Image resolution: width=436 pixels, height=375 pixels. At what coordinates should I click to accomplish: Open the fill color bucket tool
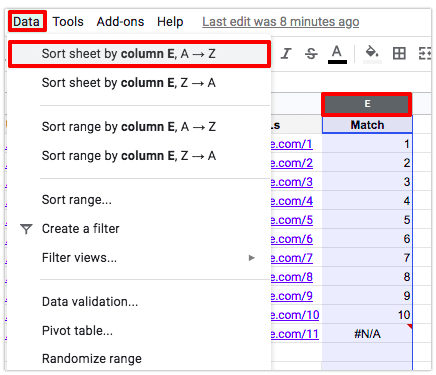tap(372, 54)
